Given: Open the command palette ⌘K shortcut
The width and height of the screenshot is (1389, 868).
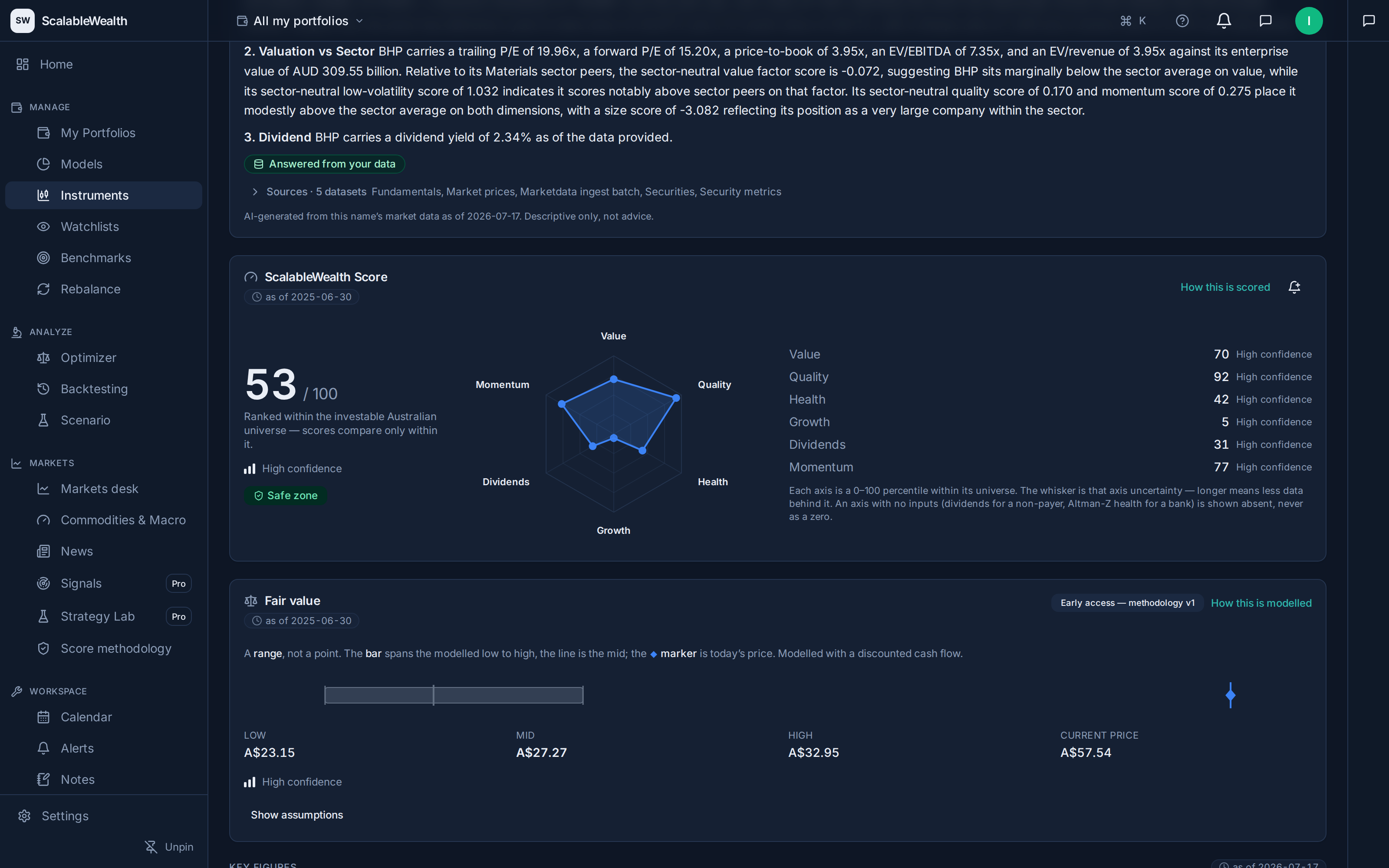Looking at the screenshot, I should 1133,21.
